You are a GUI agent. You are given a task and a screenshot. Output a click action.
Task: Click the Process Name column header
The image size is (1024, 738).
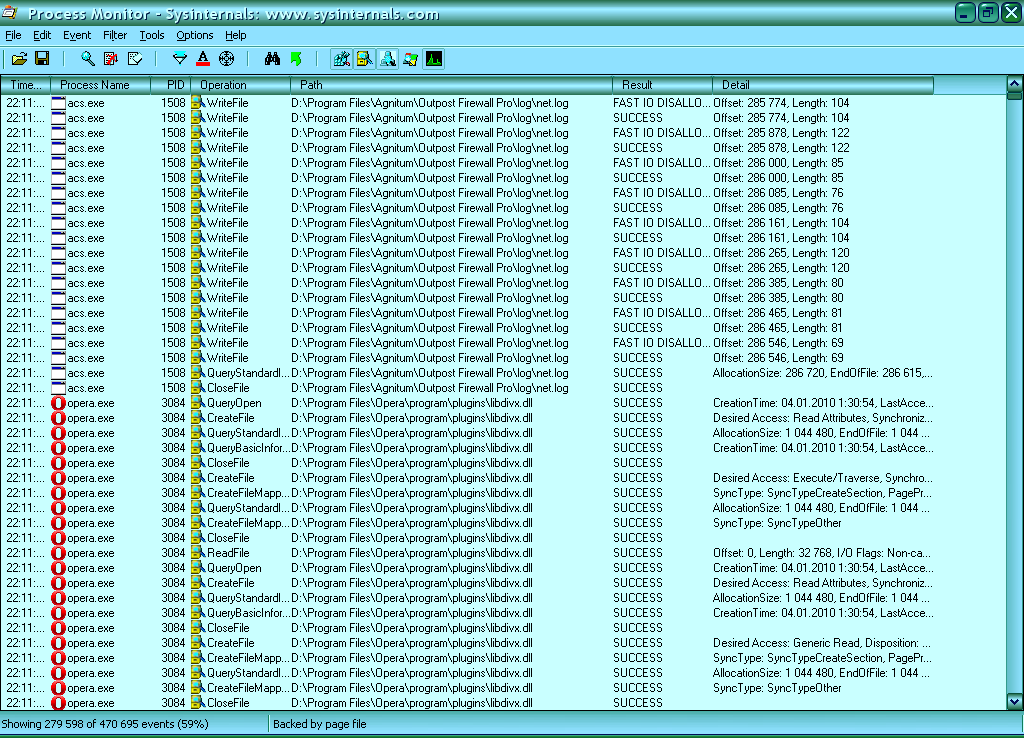[95, 85]
